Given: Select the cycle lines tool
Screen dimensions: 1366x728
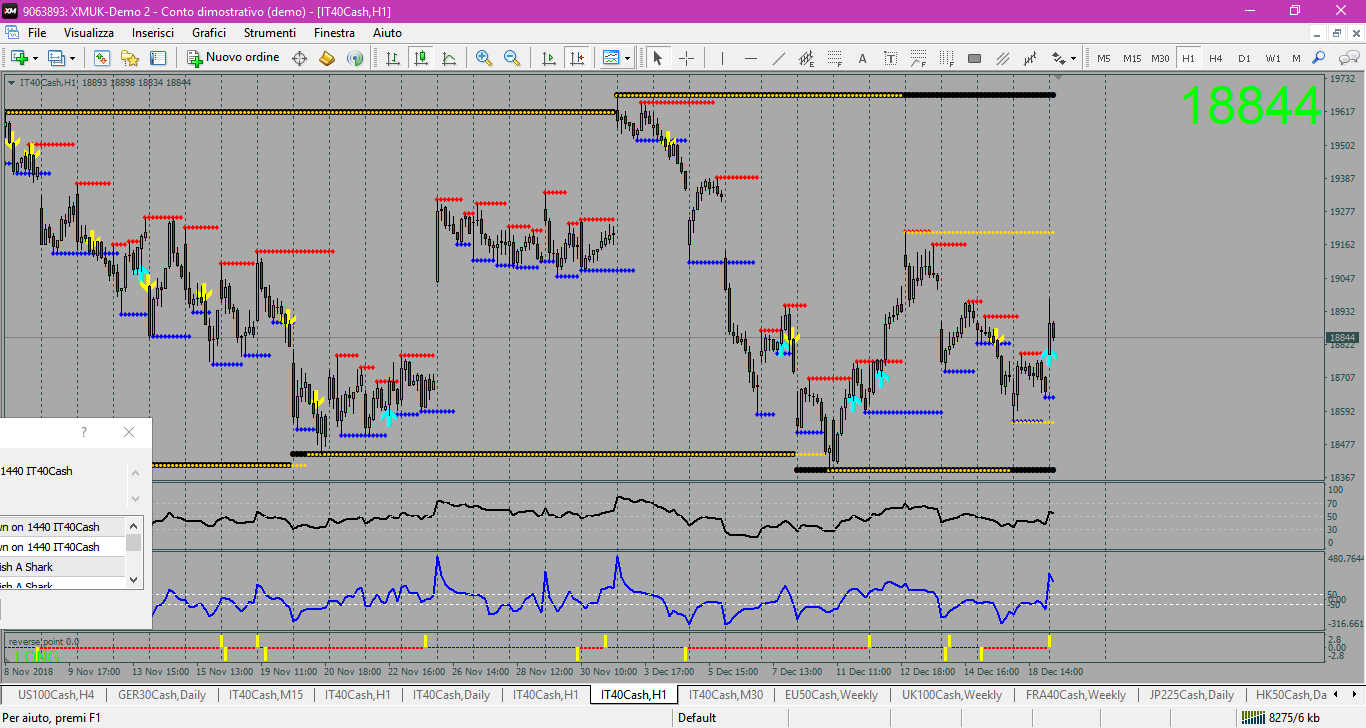Looking at the screenshot, I should (x=1031, y=58).
